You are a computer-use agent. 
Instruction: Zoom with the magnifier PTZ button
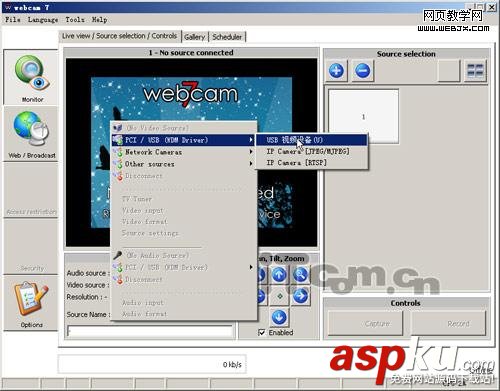(301, 275)
